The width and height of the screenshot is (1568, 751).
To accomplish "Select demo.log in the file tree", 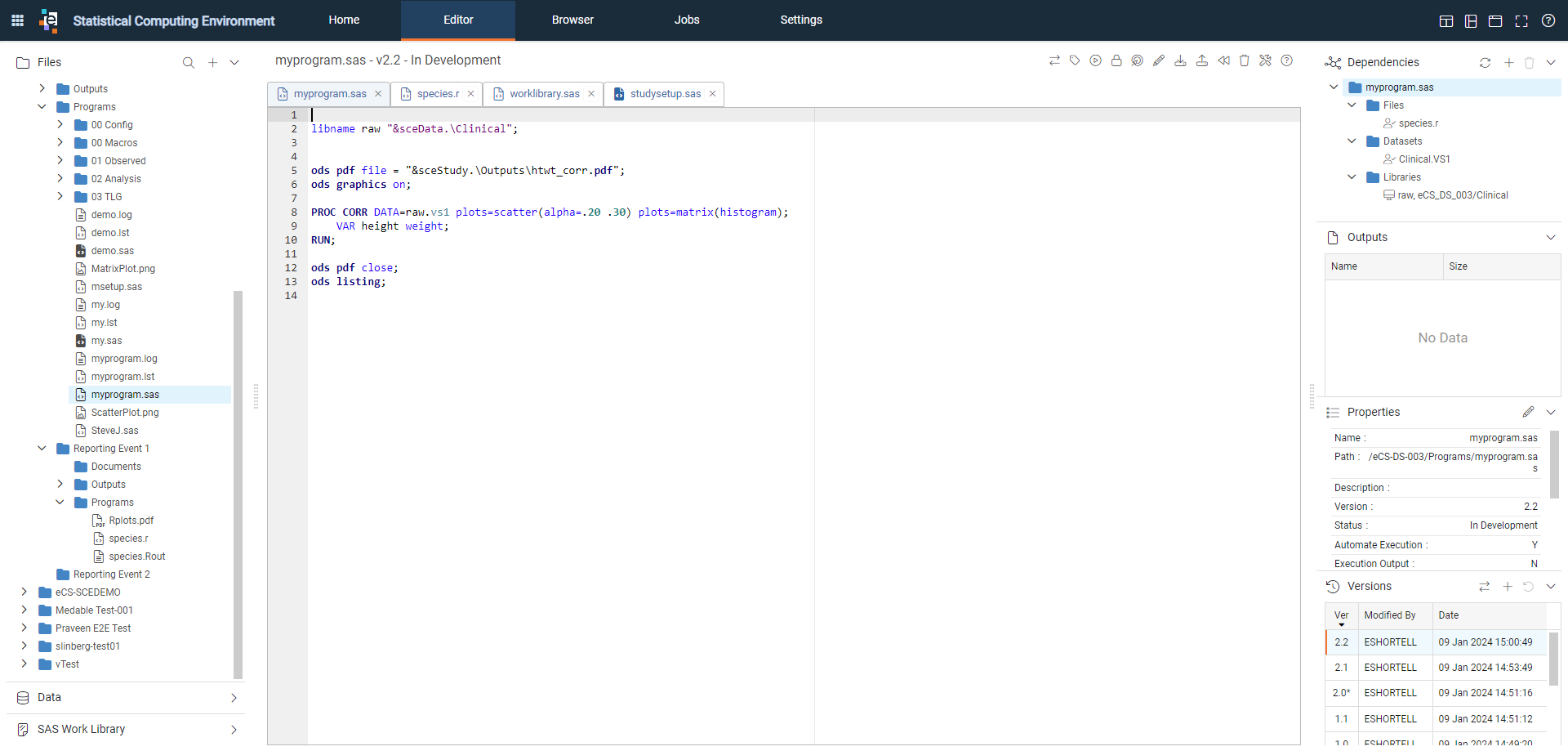I will (x=111, y=215).
